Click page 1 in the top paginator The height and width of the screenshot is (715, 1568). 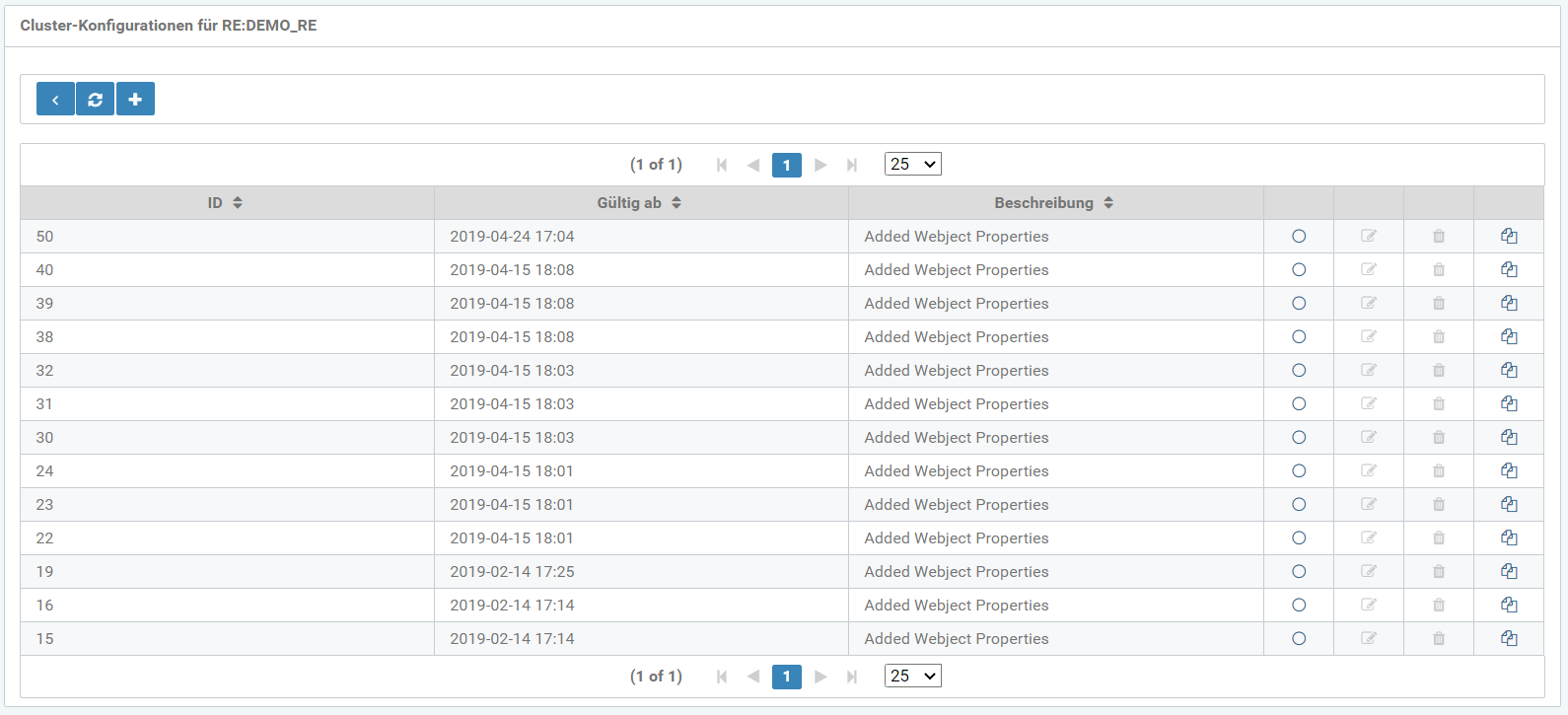(786, 166)
